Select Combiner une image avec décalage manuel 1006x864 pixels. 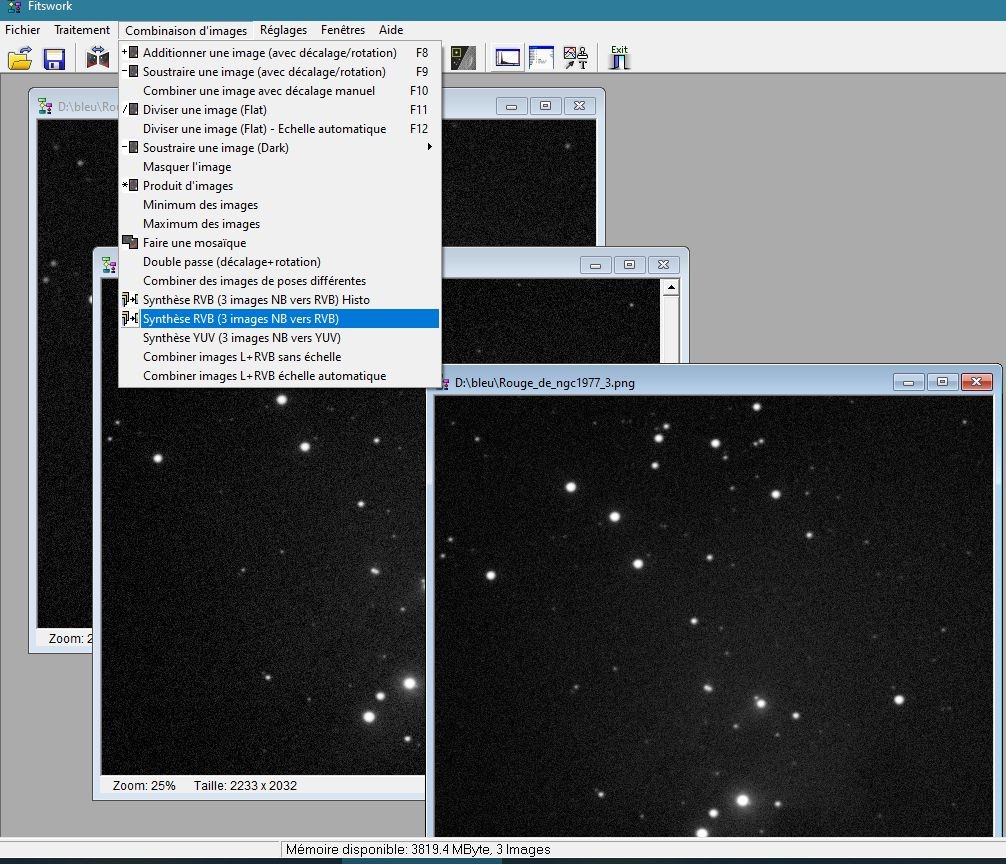(280, 91)
